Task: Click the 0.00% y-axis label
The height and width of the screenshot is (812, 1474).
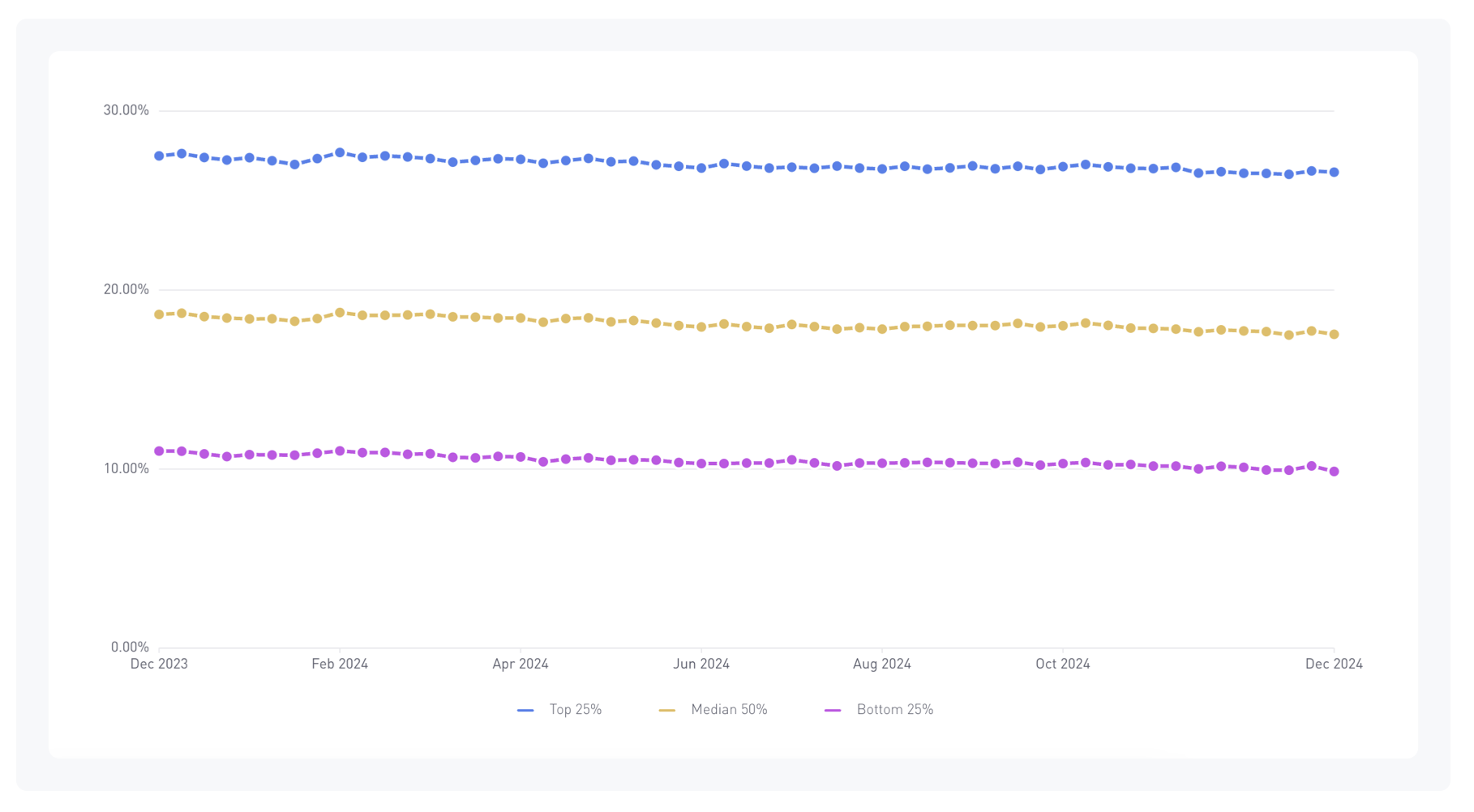Action: pos(129,646)
